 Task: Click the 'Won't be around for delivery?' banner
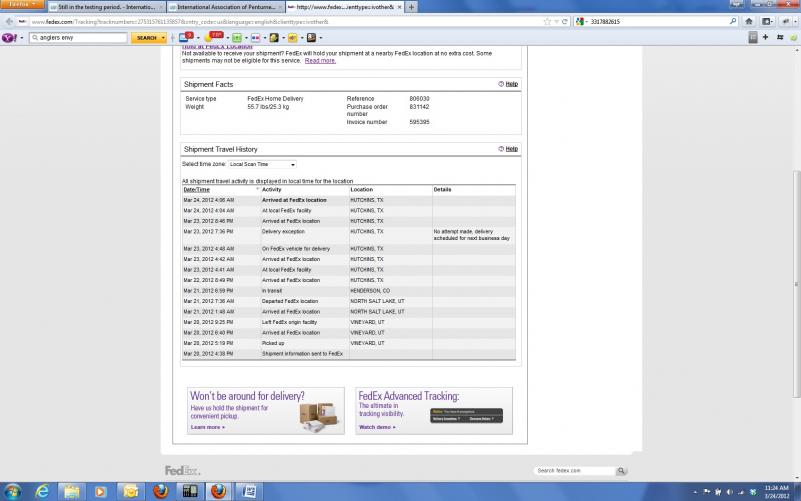point(266,411)
